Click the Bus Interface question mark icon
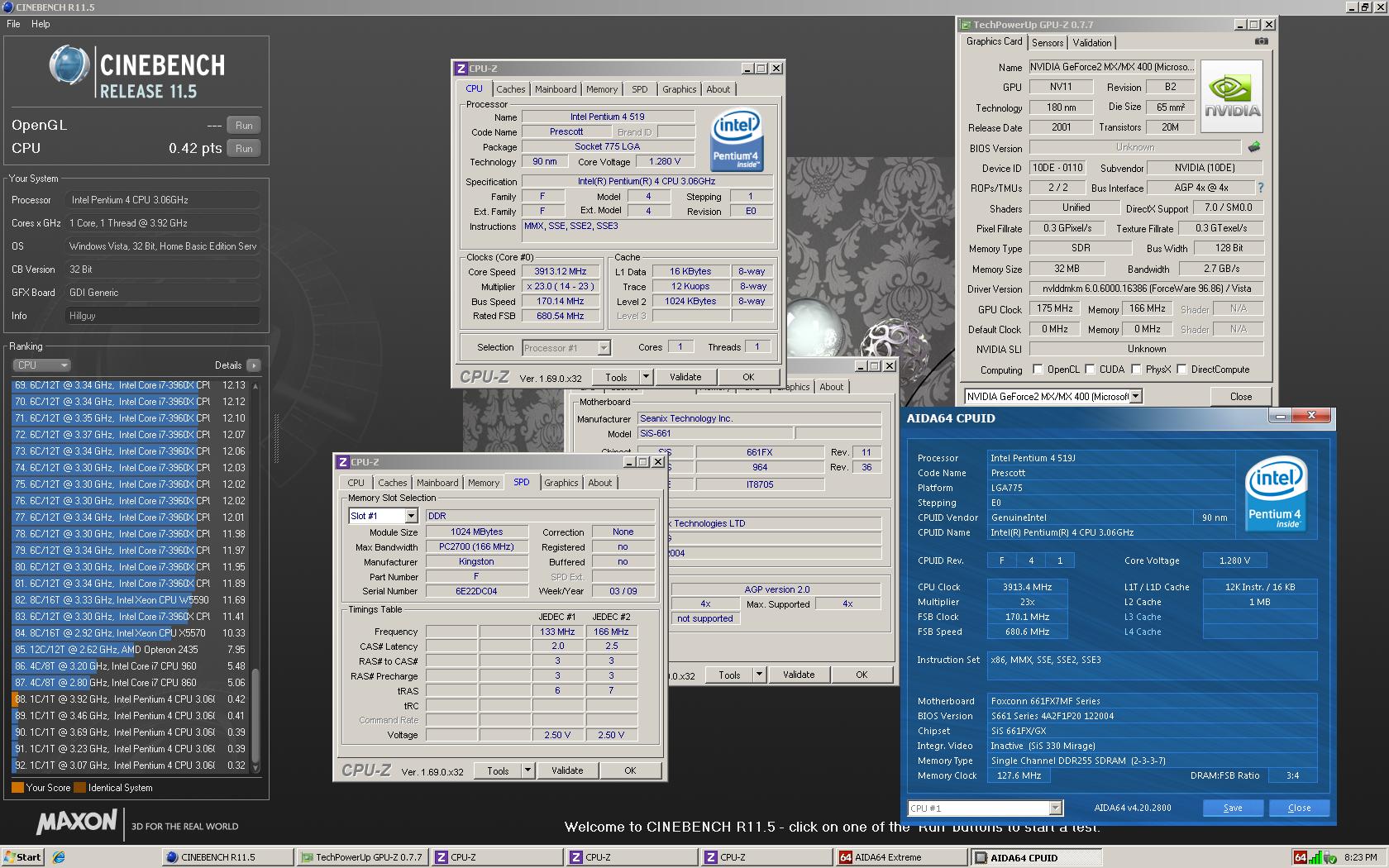 click(1260, 188)
